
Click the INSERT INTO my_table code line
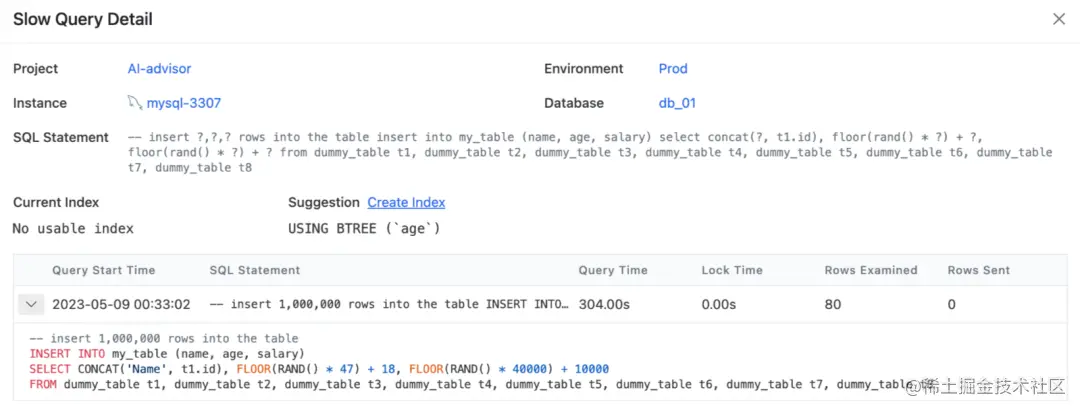(x=167, y=354)
